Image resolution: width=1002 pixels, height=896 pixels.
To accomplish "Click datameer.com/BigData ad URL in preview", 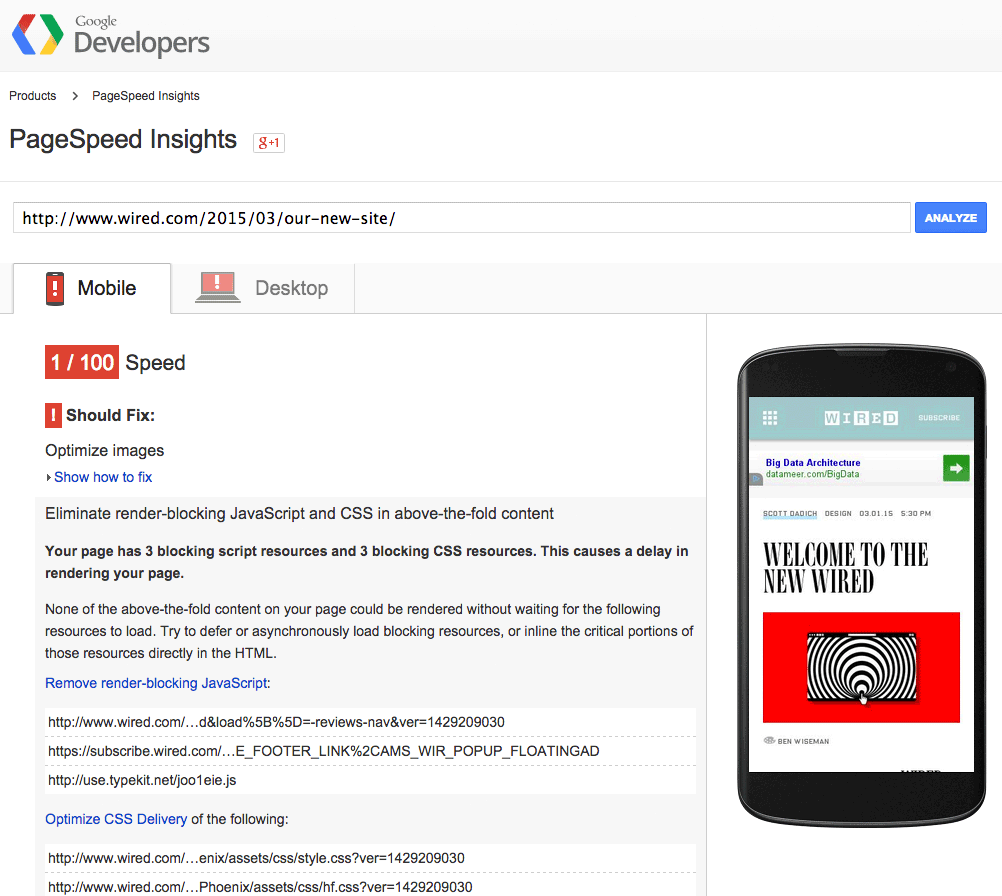I will (812, 474).
